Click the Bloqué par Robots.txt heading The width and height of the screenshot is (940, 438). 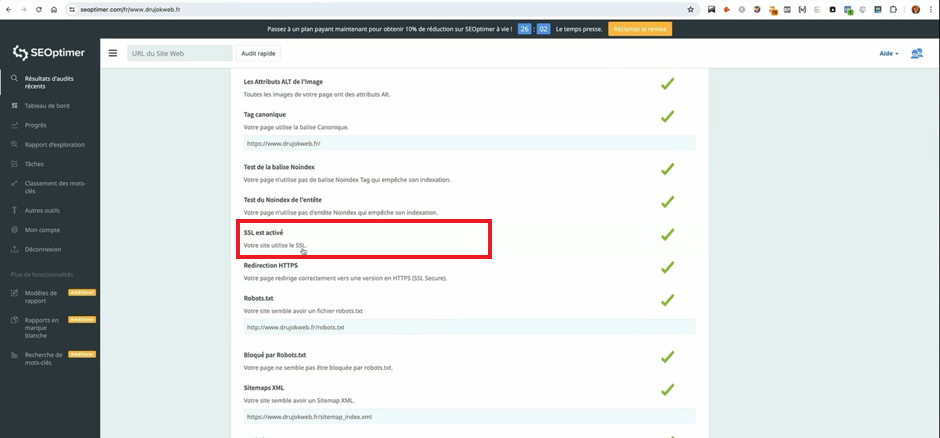275,355
